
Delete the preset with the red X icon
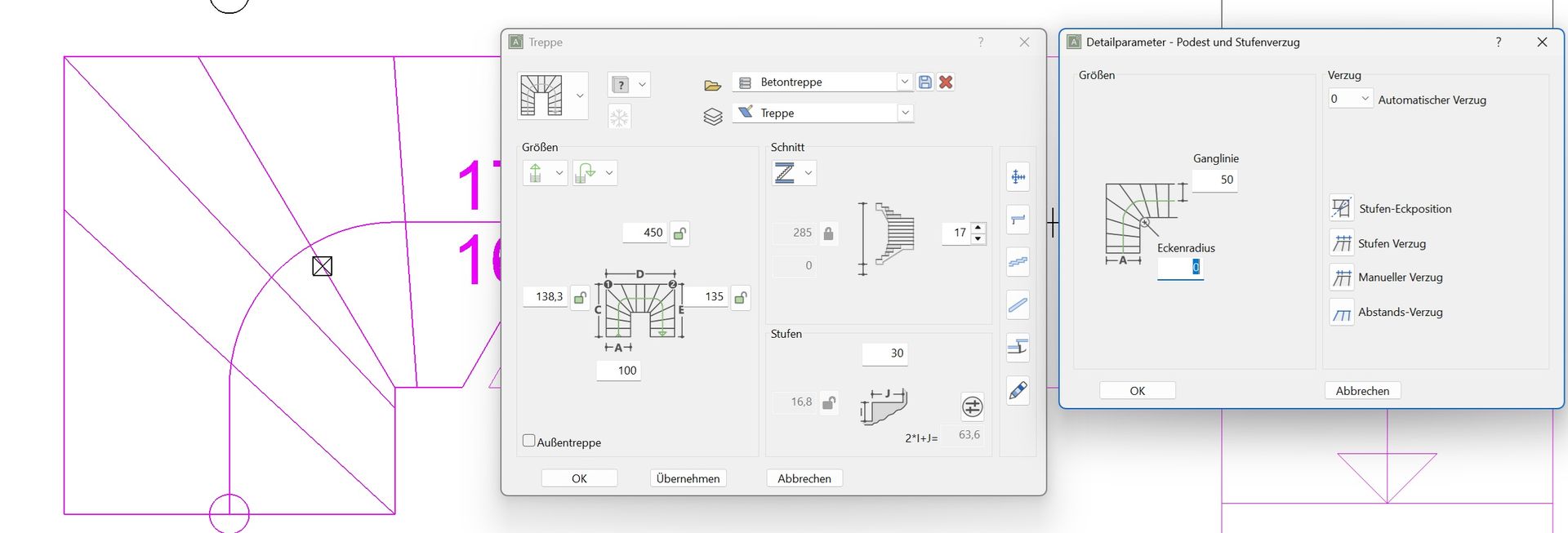coord(946,82)
